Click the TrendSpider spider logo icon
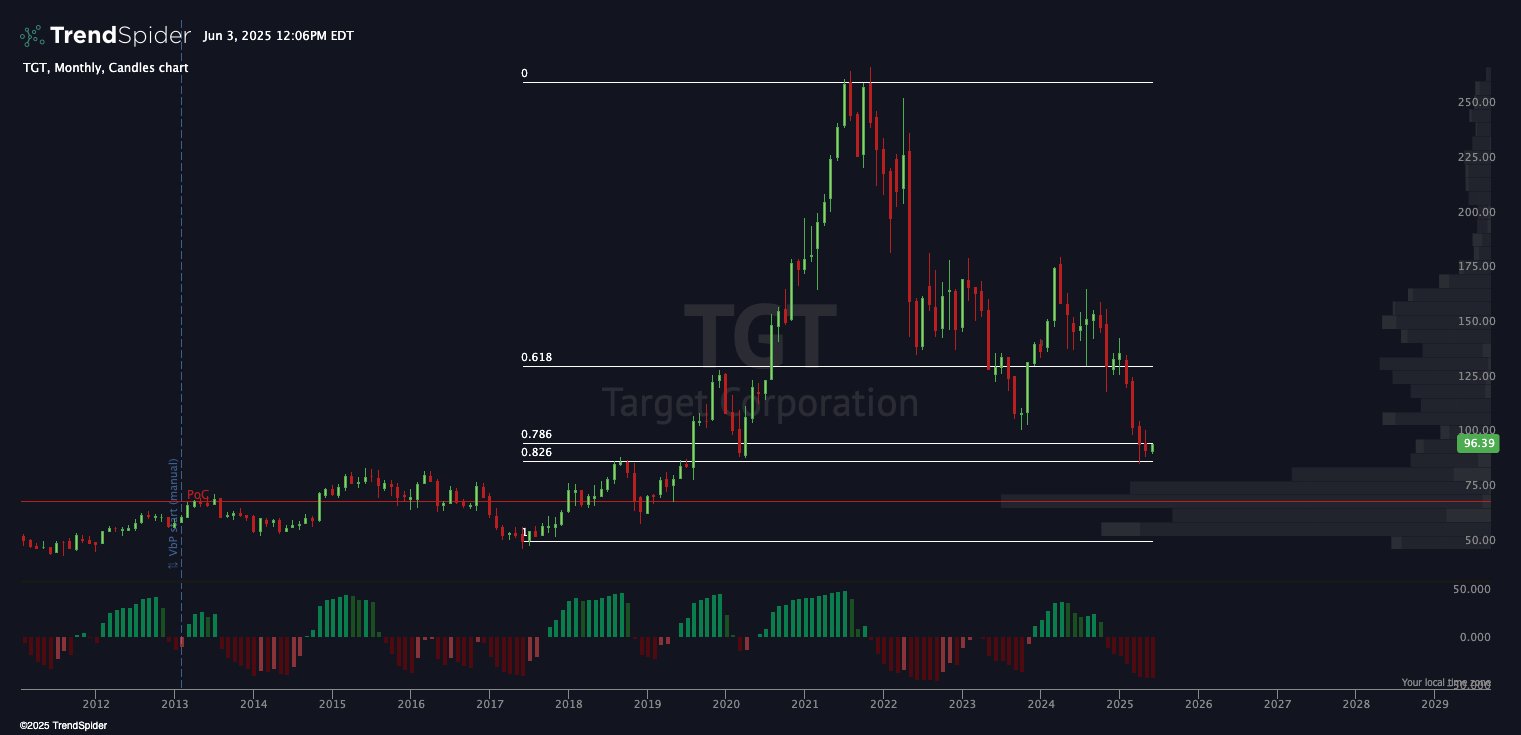 32,36
